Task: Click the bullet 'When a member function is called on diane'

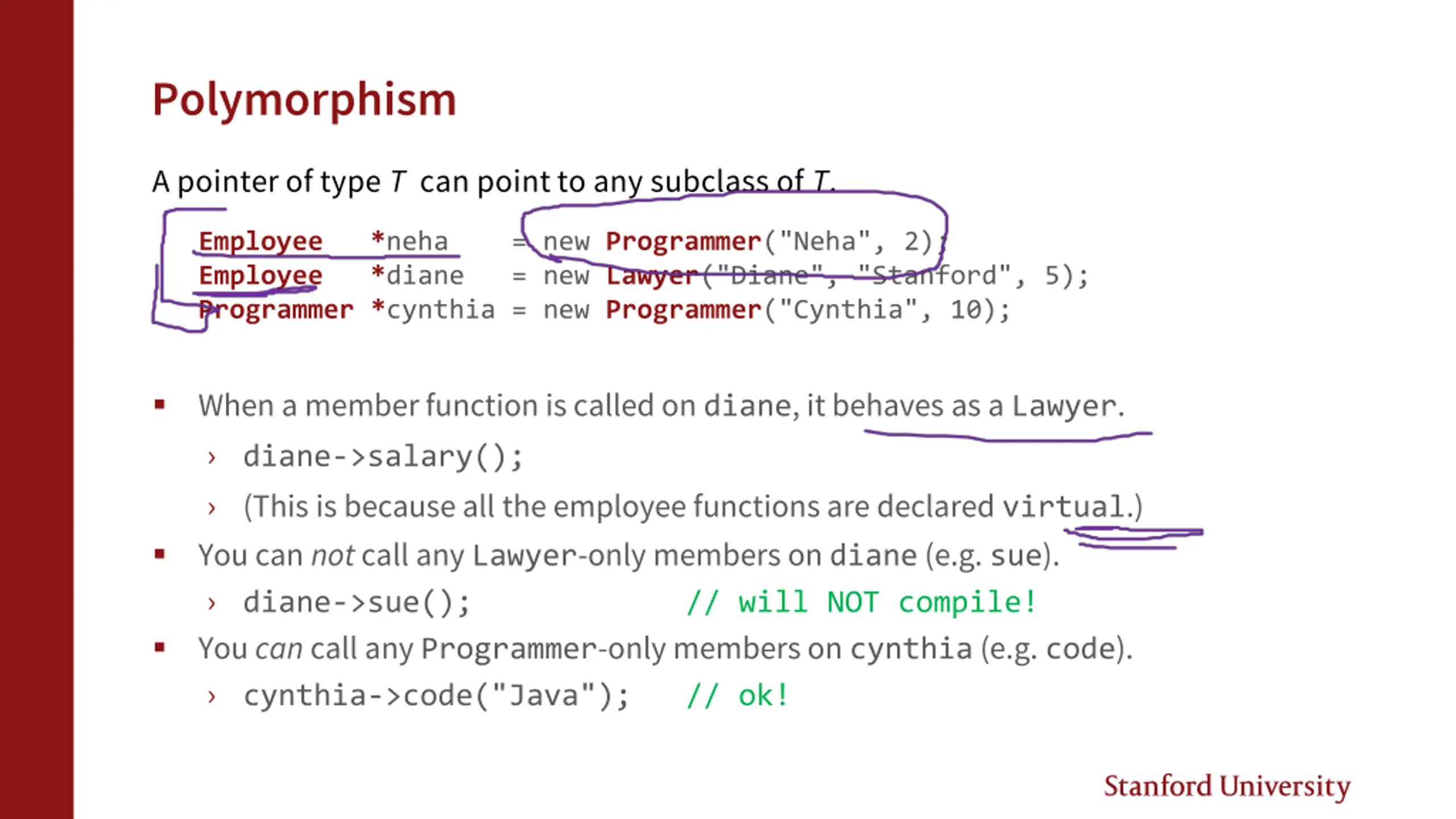Action: pyautogui.click(x=661, y=406)
